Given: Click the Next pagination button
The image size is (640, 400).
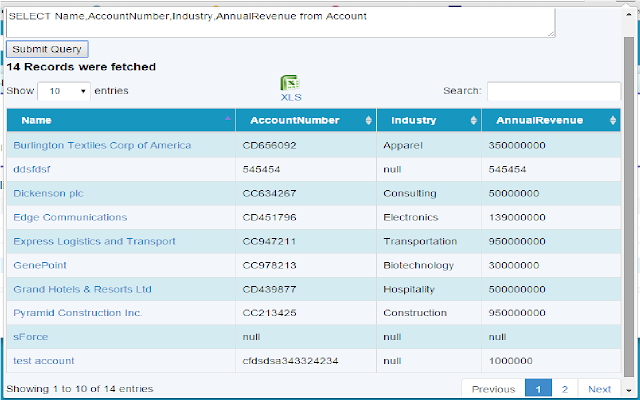Looking at the screenshot, I should pyautogui.click(x=599, y=389).
